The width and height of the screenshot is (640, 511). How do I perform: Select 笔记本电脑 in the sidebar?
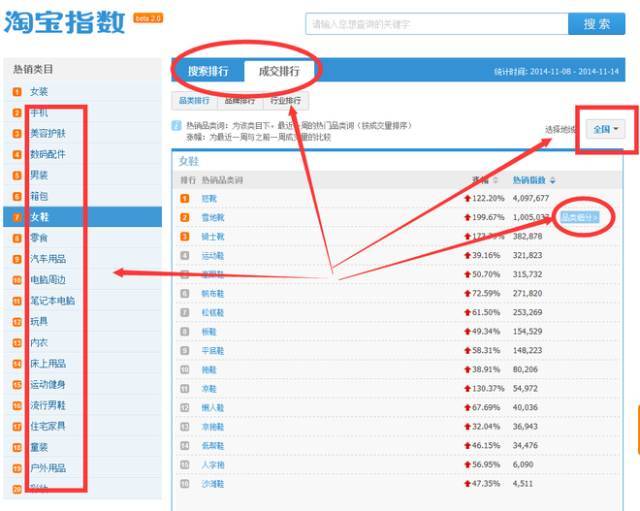52,301
